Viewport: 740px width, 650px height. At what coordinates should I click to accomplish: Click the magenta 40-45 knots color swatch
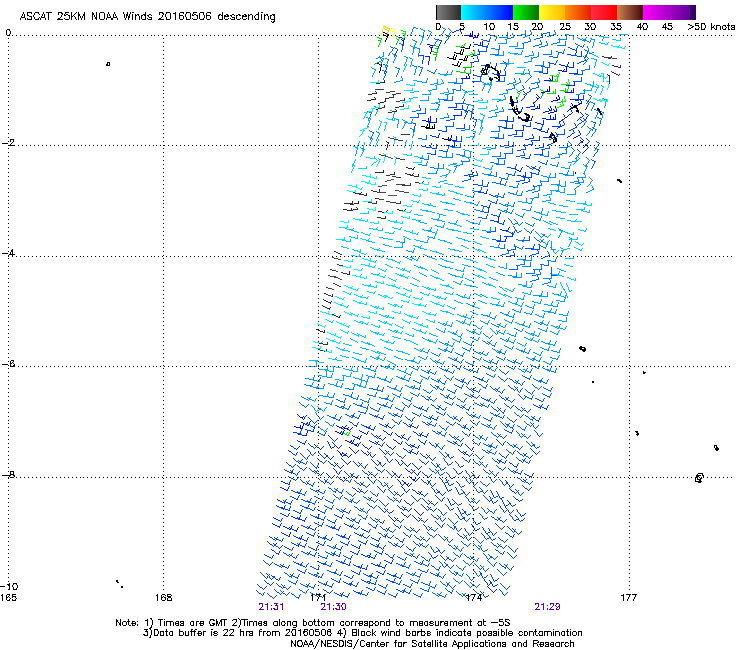[656, 12]
